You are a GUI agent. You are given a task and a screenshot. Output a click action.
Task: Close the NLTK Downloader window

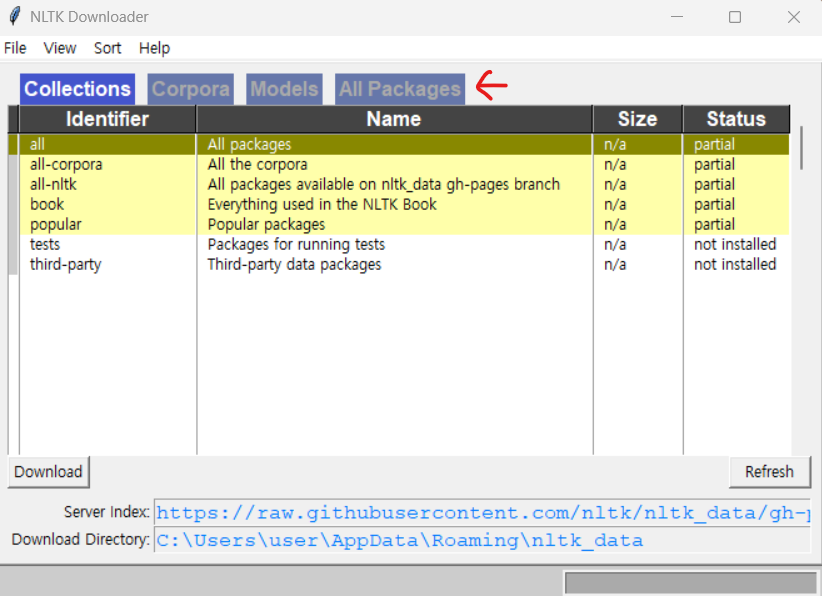point(794,17)
